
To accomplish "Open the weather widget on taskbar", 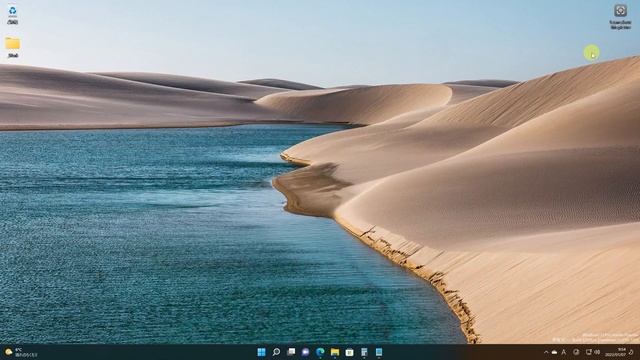I will tap(20, 352).
